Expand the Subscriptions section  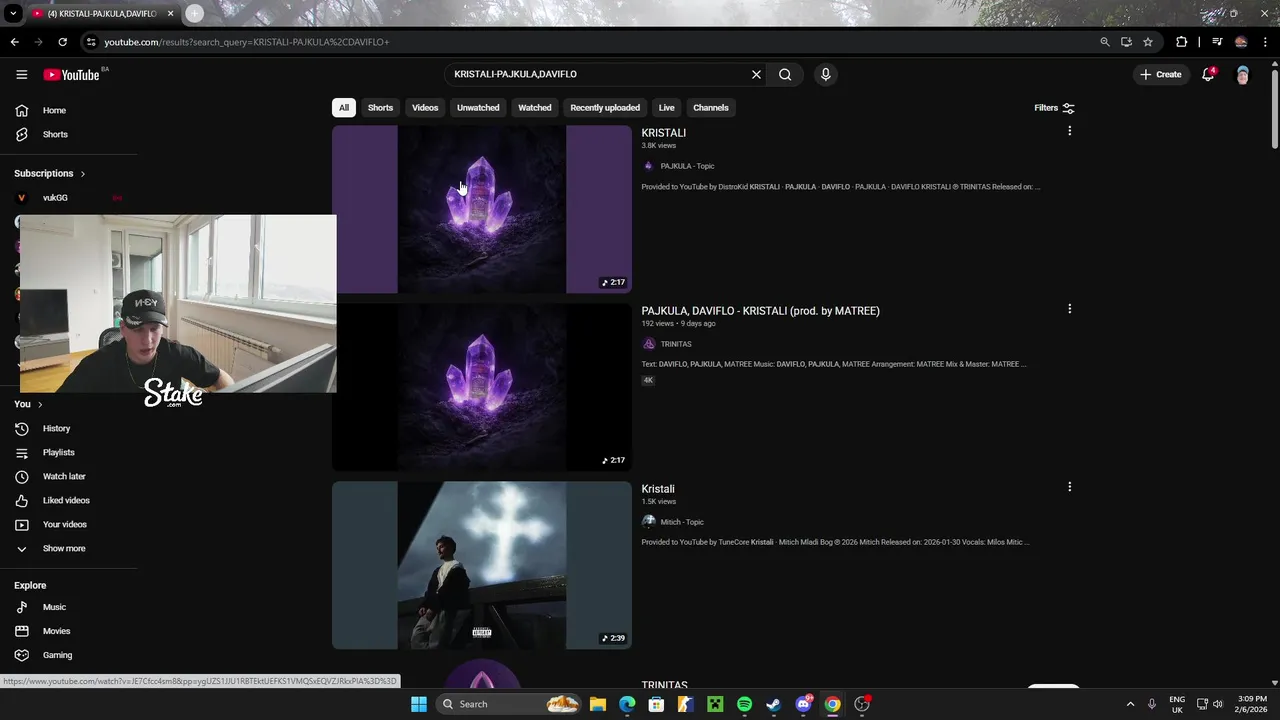point(50,173)
